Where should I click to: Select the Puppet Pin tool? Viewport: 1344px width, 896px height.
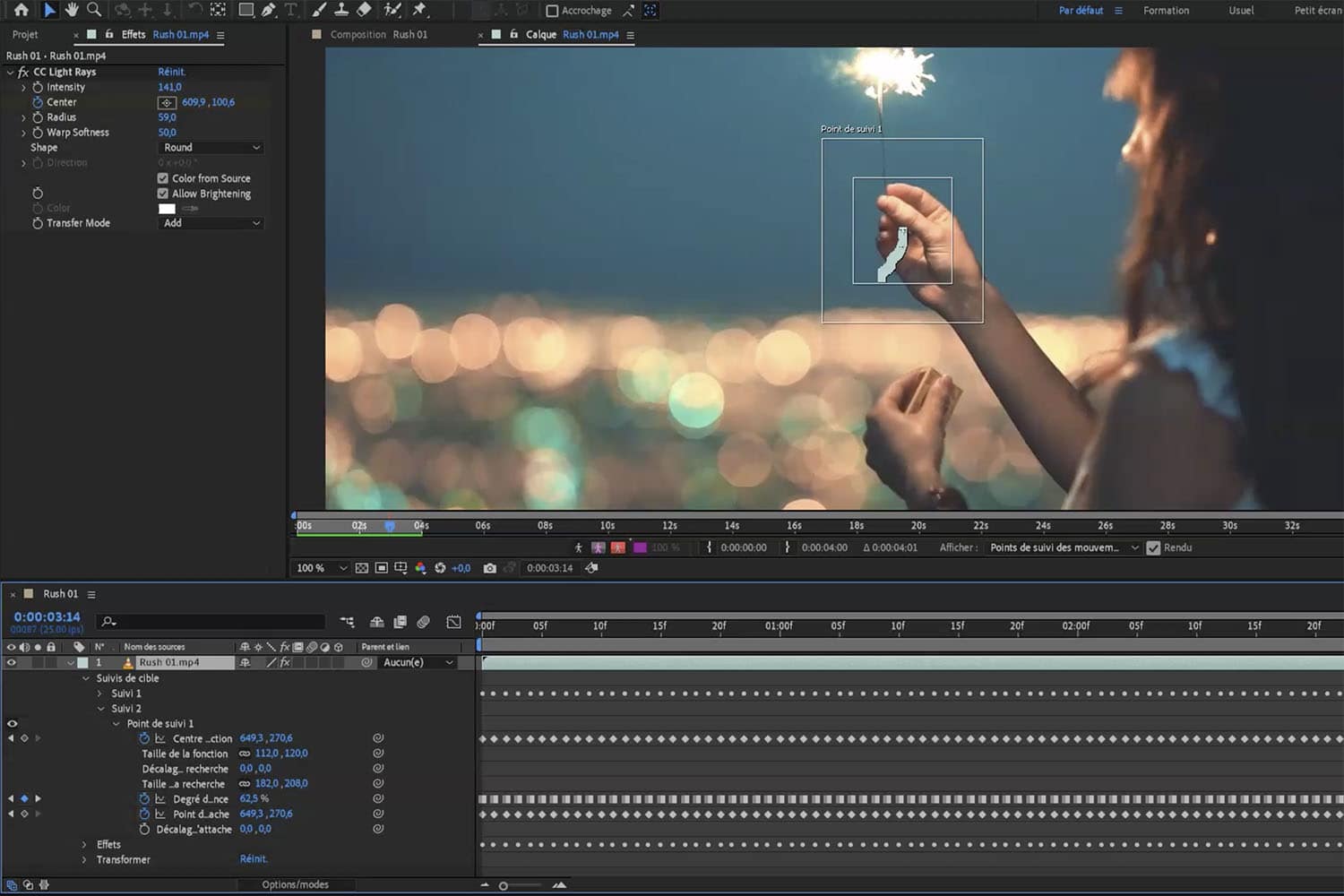(x=419, y=10)
